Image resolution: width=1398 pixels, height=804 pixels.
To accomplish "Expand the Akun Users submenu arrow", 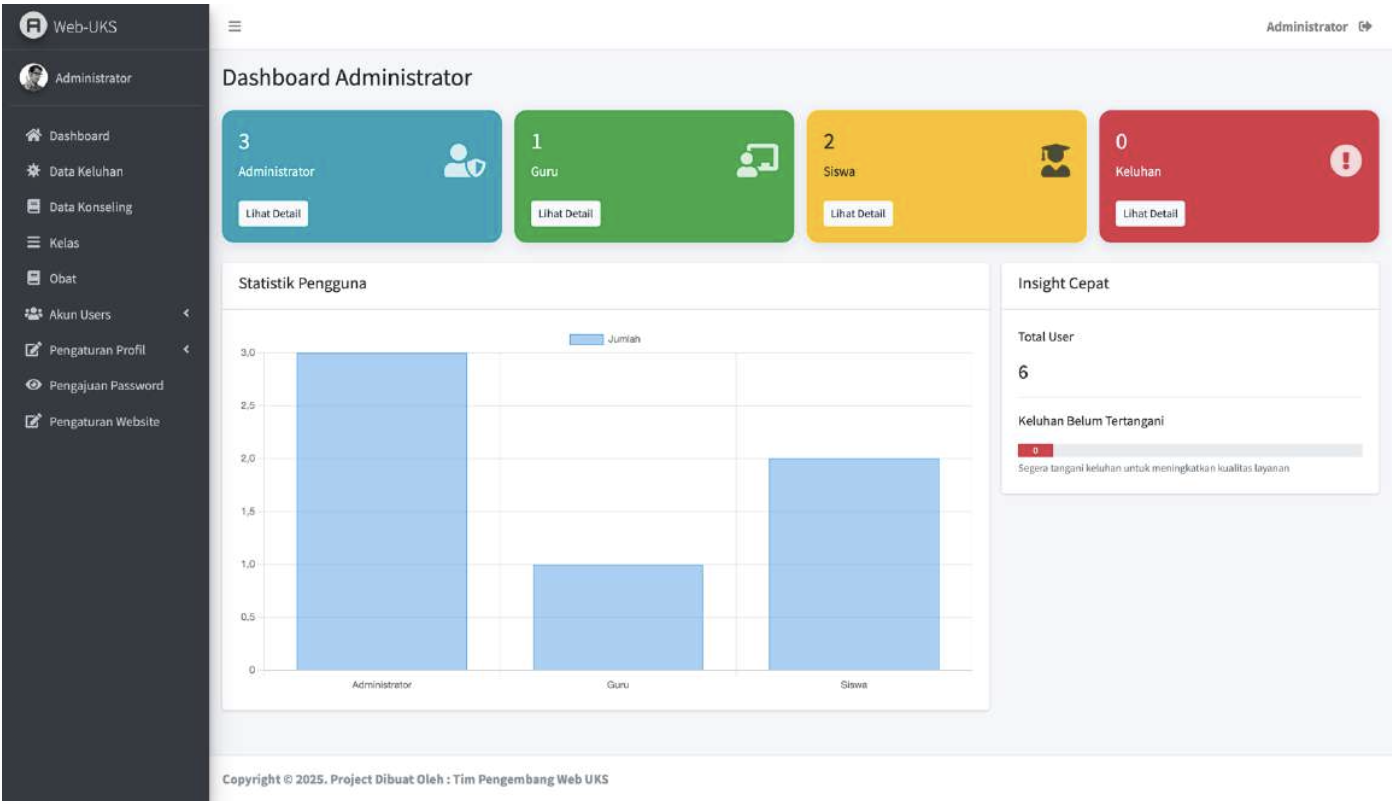I will pos(186,314).
